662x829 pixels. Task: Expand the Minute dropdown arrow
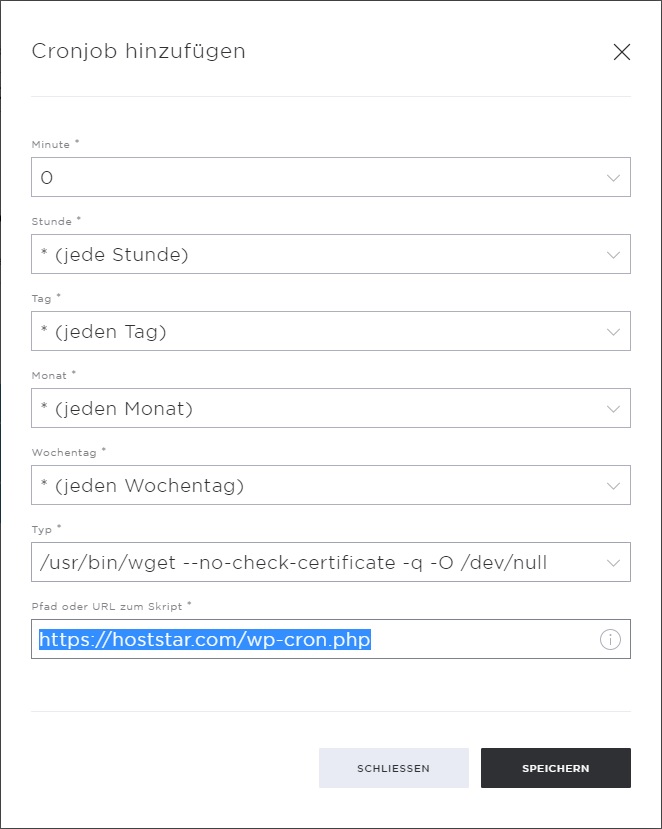613,178
